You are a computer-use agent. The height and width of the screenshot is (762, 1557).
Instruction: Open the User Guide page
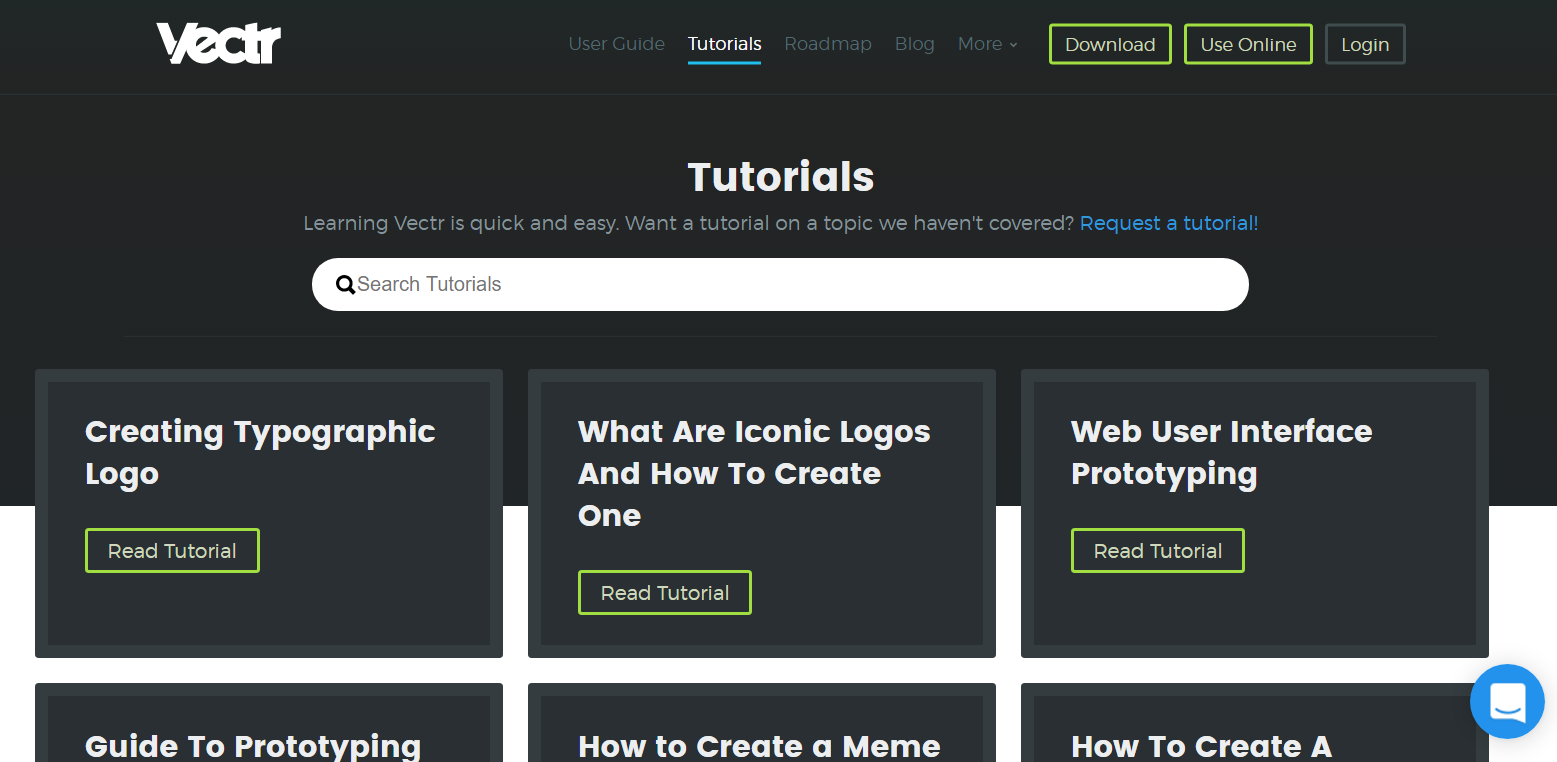(616, 44)
